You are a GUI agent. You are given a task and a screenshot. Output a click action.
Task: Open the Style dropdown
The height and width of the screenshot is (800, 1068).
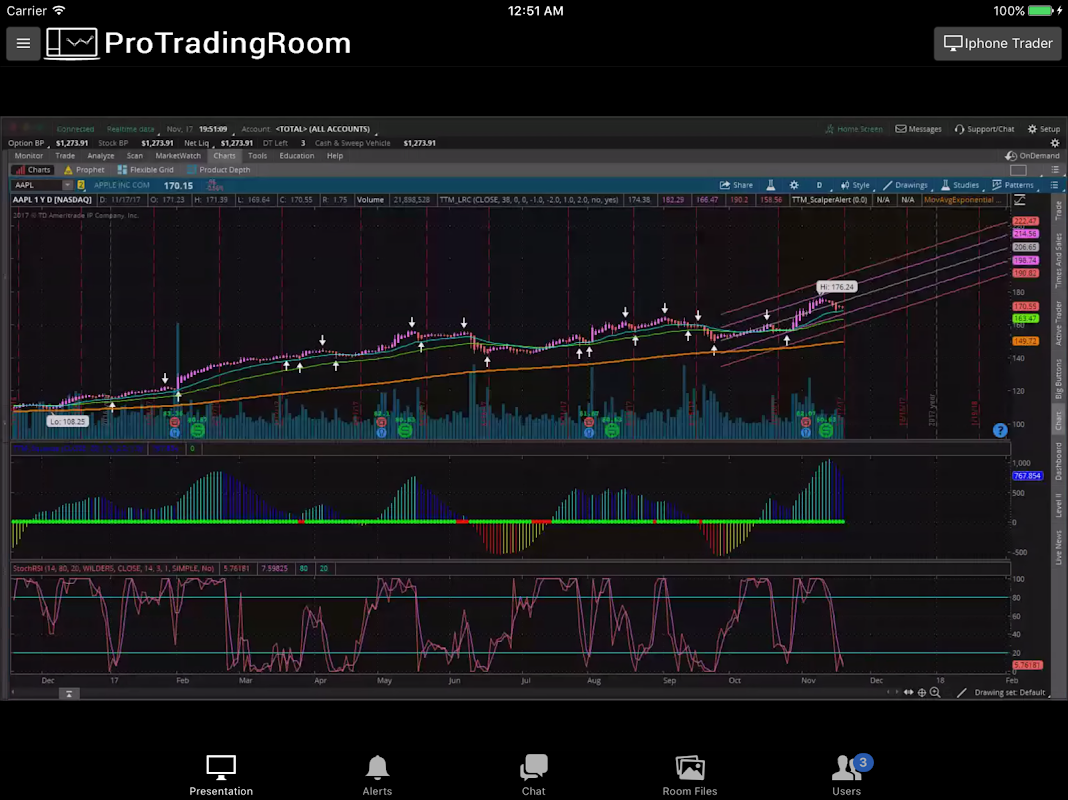(x=855, y=185)
